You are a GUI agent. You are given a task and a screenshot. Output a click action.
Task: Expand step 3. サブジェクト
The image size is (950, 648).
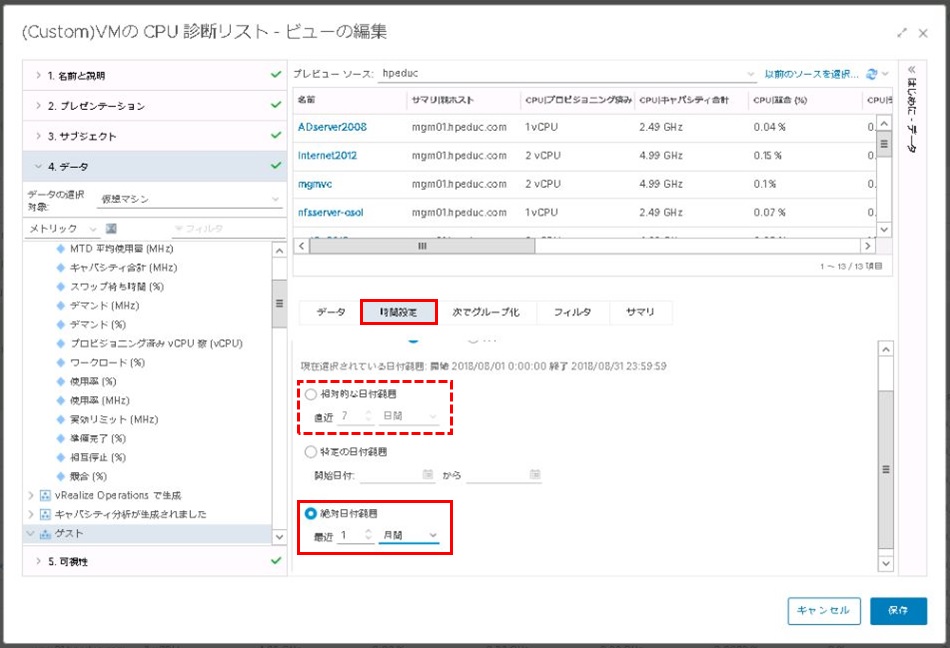click(x=154, y=136)
